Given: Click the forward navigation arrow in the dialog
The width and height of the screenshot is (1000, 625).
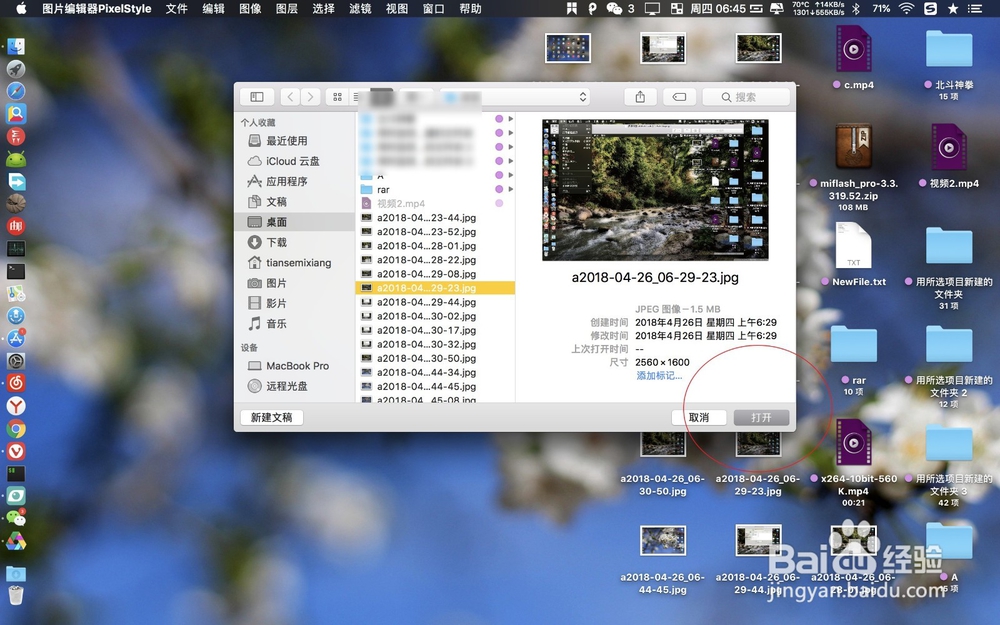Looking at the screenshot, I should [x=313, y=97].
